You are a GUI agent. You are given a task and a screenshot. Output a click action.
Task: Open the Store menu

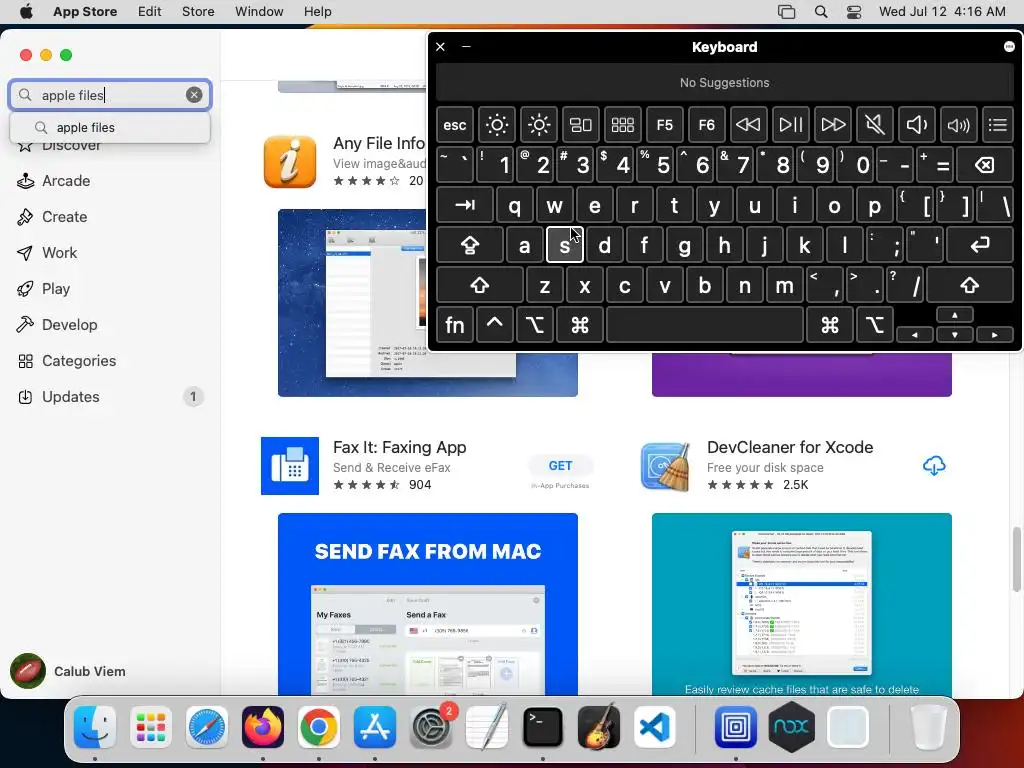[198, 11]
